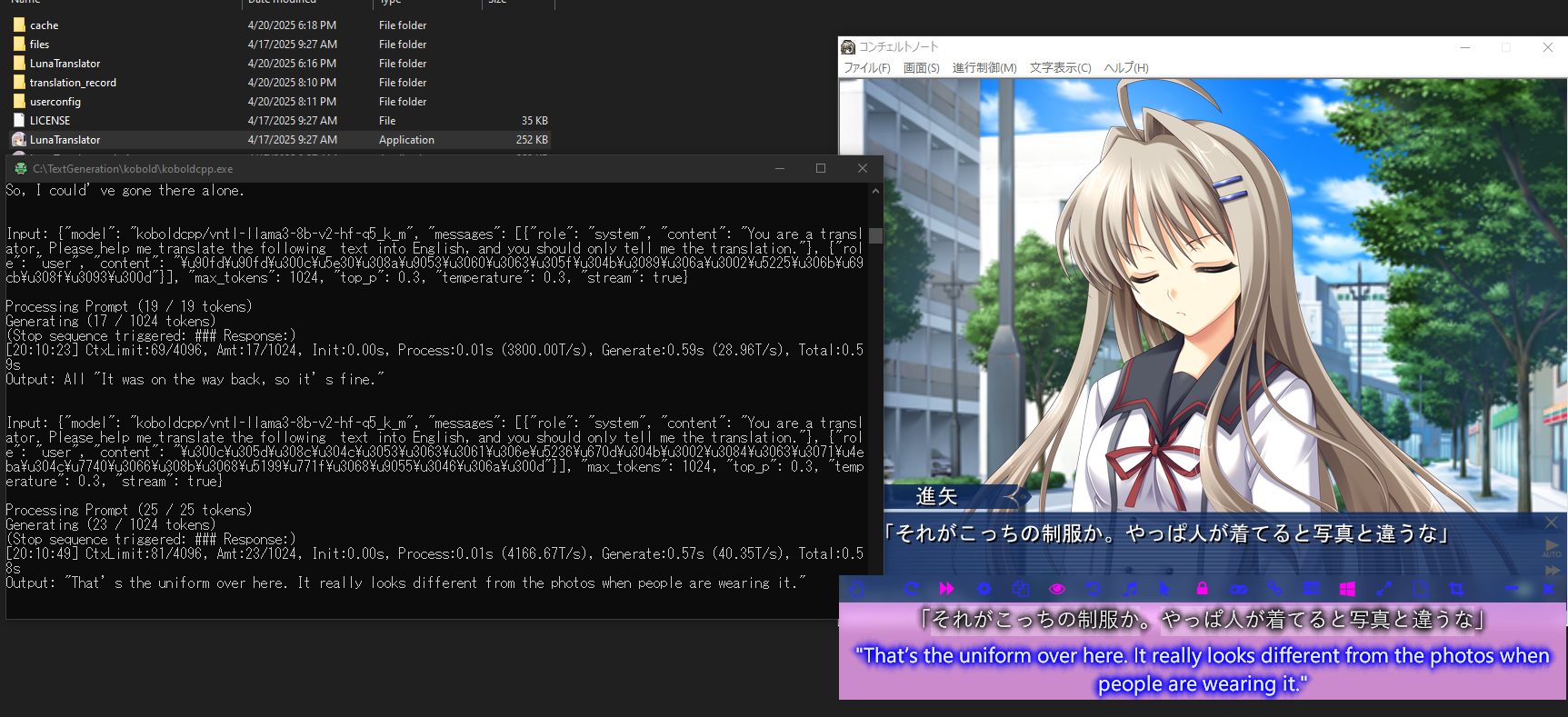Click the AUTO play button in game text box

tap(1552, 548)
